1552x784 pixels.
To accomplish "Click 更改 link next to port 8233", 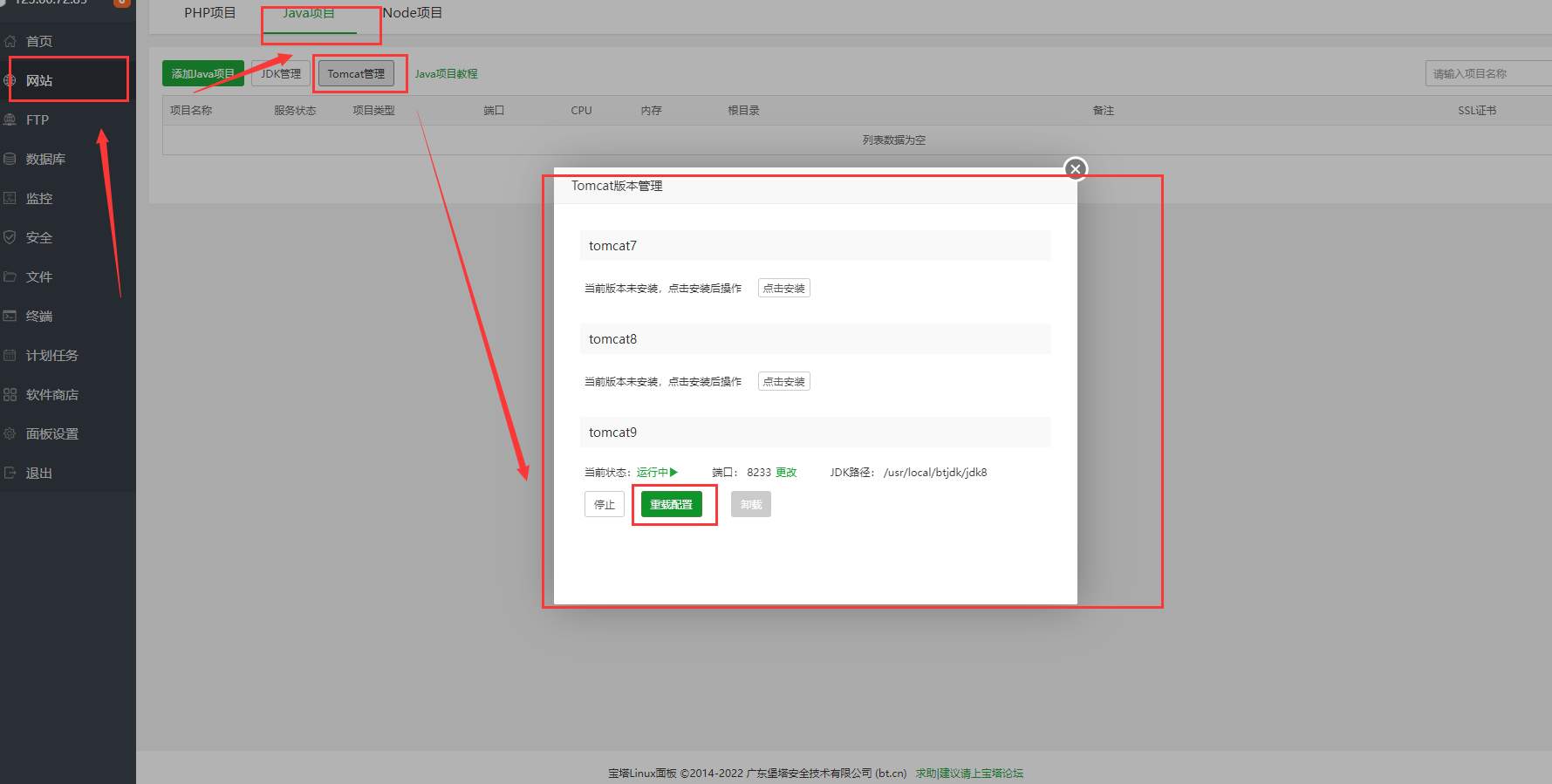I will [x=787, y=473].
